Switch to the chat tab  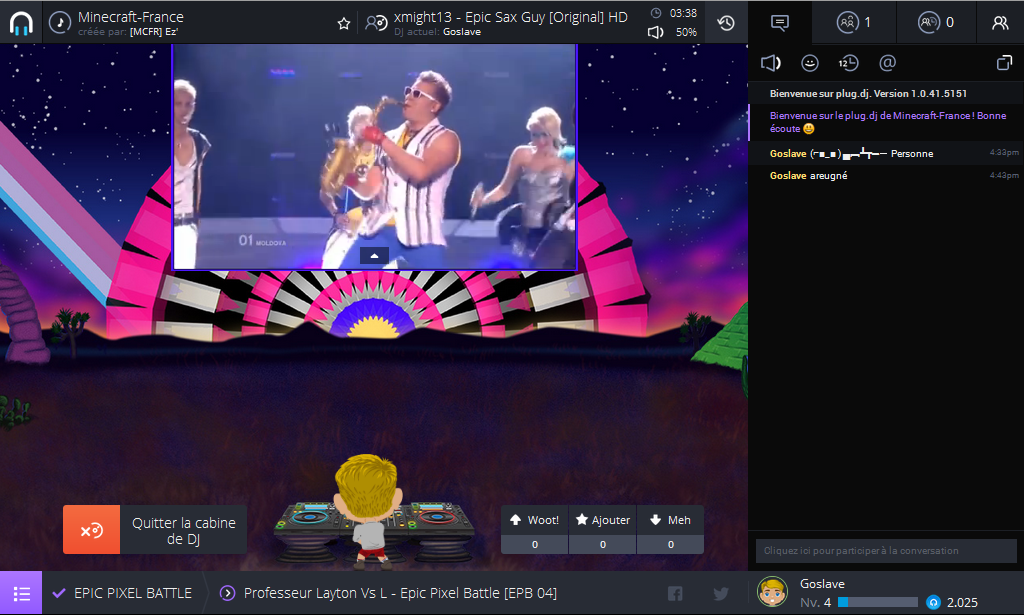coord(780,22)
